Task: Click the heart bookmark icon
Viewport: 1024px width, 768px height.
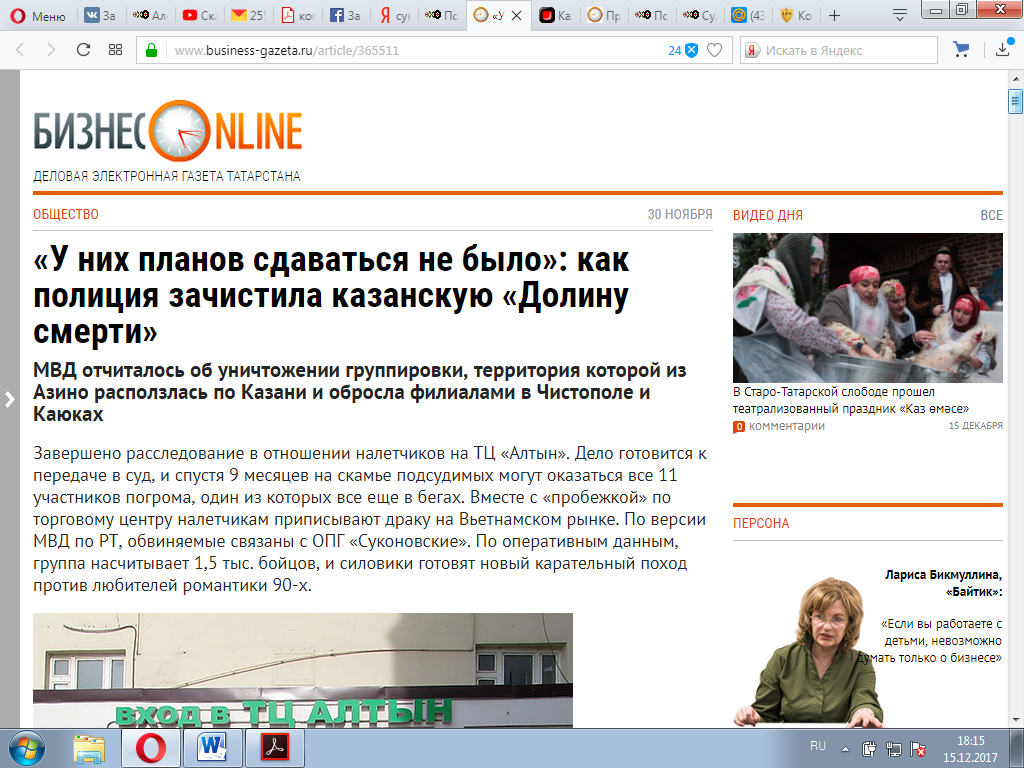Action: tap(714, 50)
